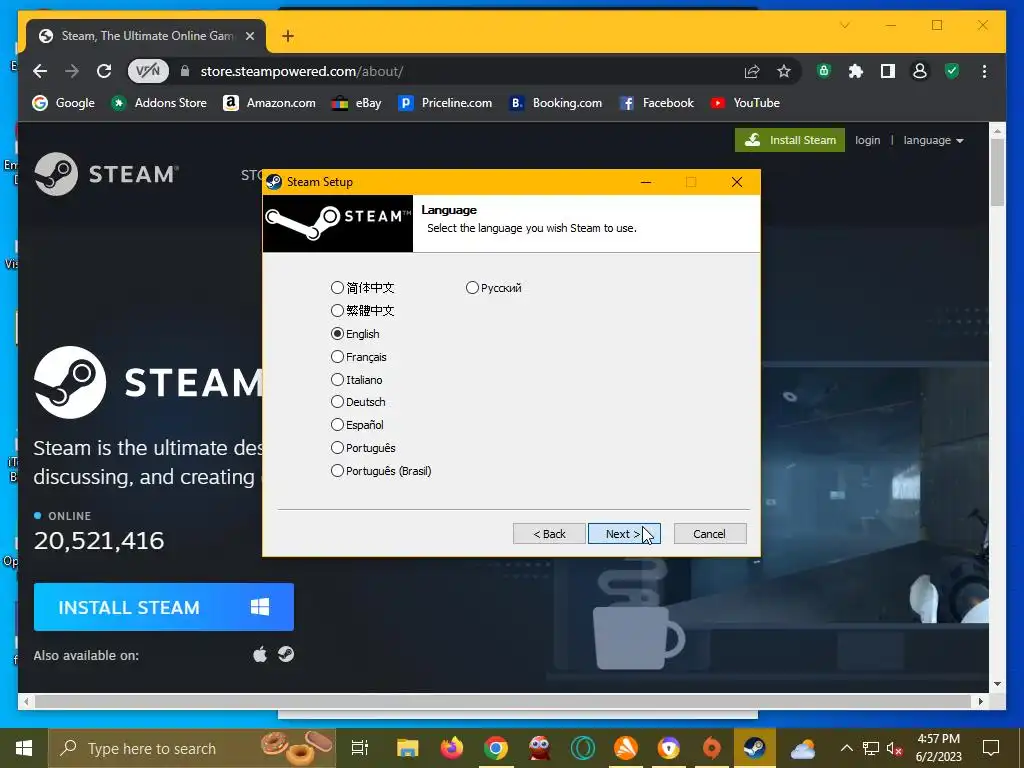
Task: Open the tab search chevron
Action: tap(844, 25)
